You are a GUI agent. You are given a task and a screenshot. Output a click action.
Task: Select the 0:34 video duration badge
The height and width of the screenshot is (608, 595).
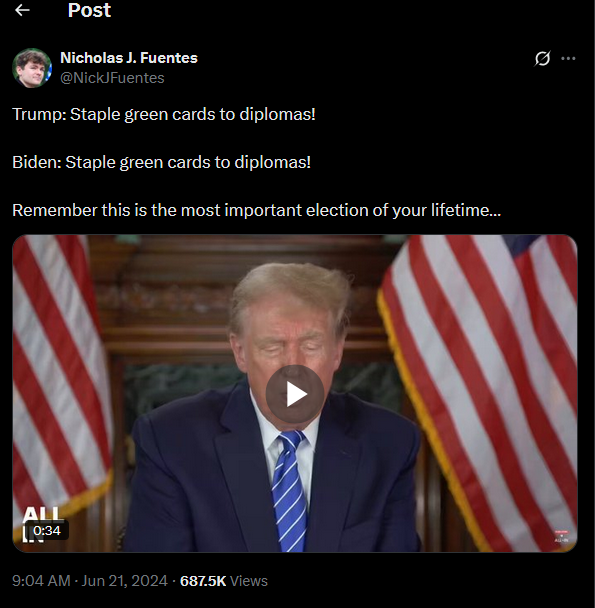coord(47,530)
